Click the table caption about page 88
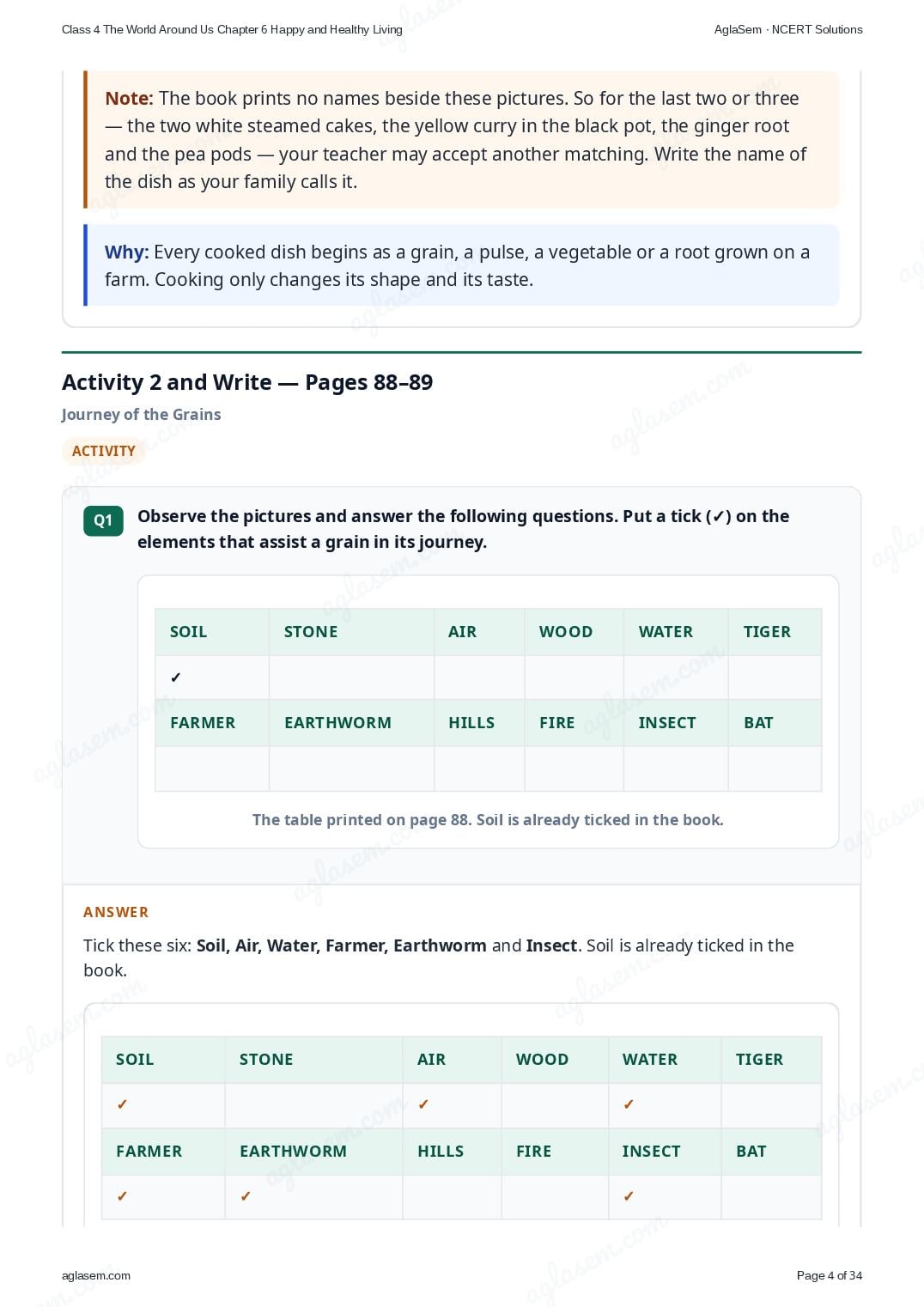924x1307 pixels. (x=488, y=820)
